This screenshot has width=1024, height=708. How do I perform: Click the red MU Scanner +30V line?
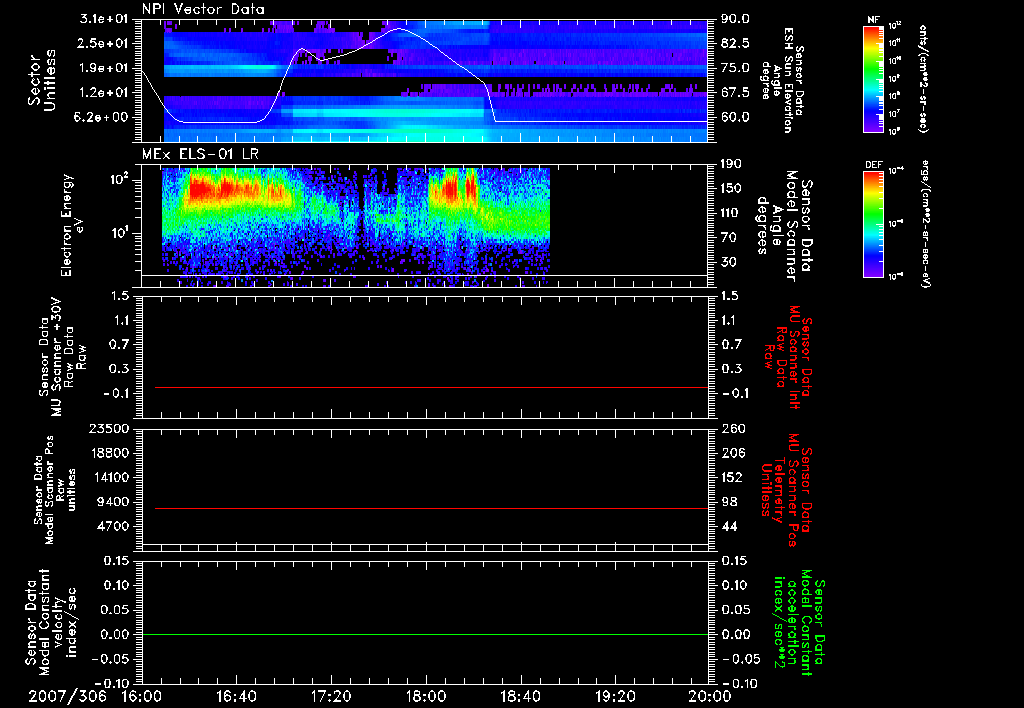[x=431, y=387]
